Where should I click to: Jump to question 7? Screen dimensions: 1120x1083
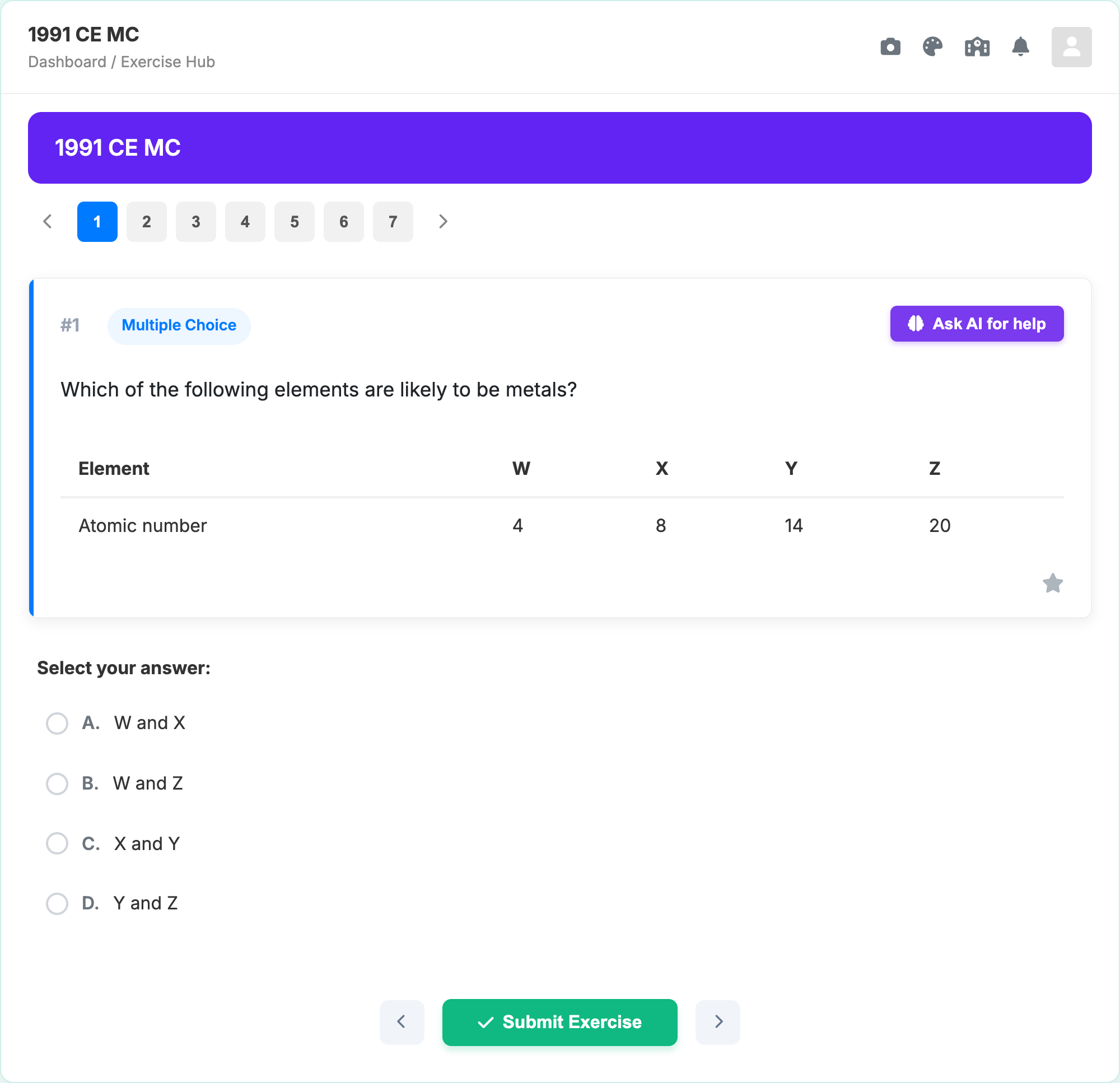pyautogui.click(x=393, y=222)
